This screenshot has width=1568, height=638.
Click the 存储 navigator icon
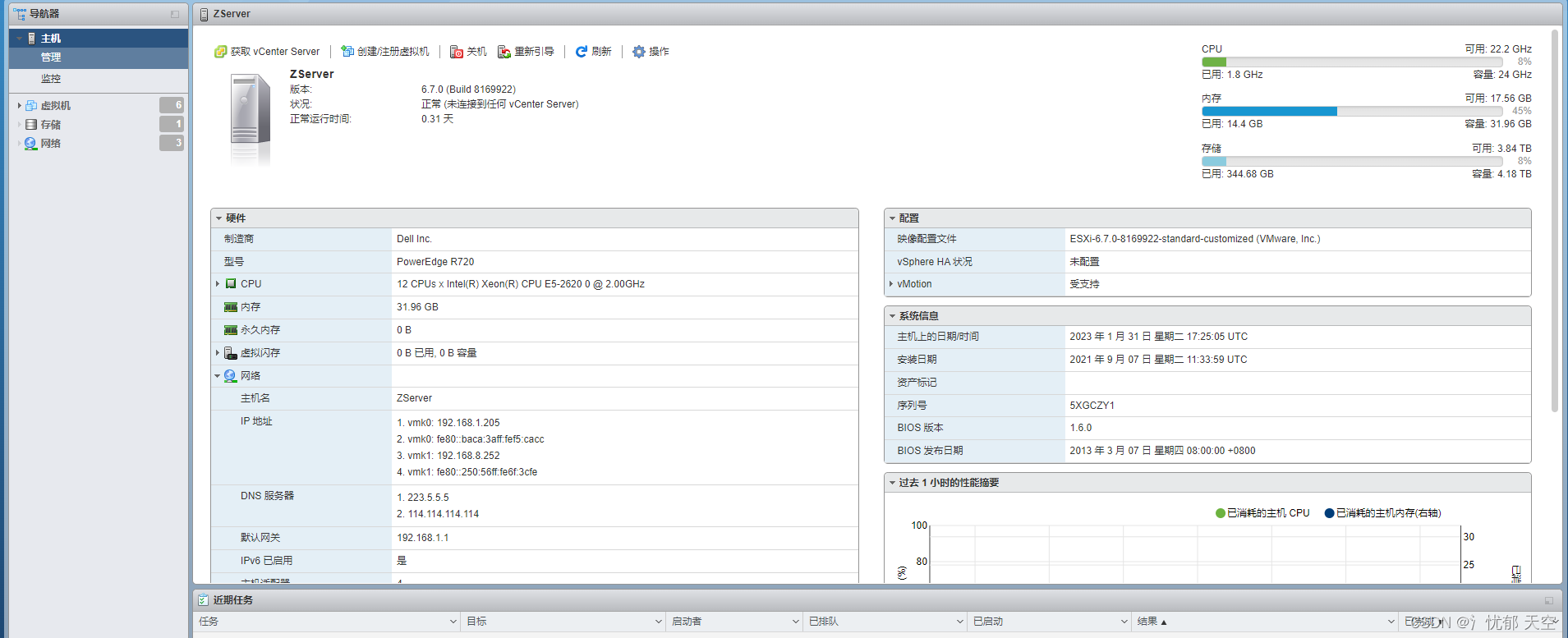(x=31, y=124)
